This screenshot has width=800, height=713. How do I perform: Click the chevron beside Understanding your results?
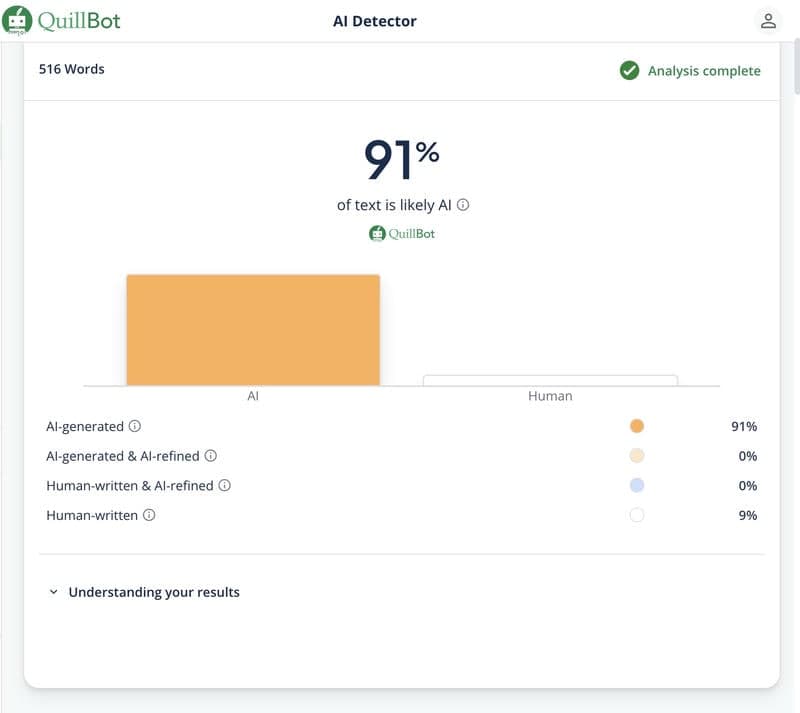click(x=54, y=592)
